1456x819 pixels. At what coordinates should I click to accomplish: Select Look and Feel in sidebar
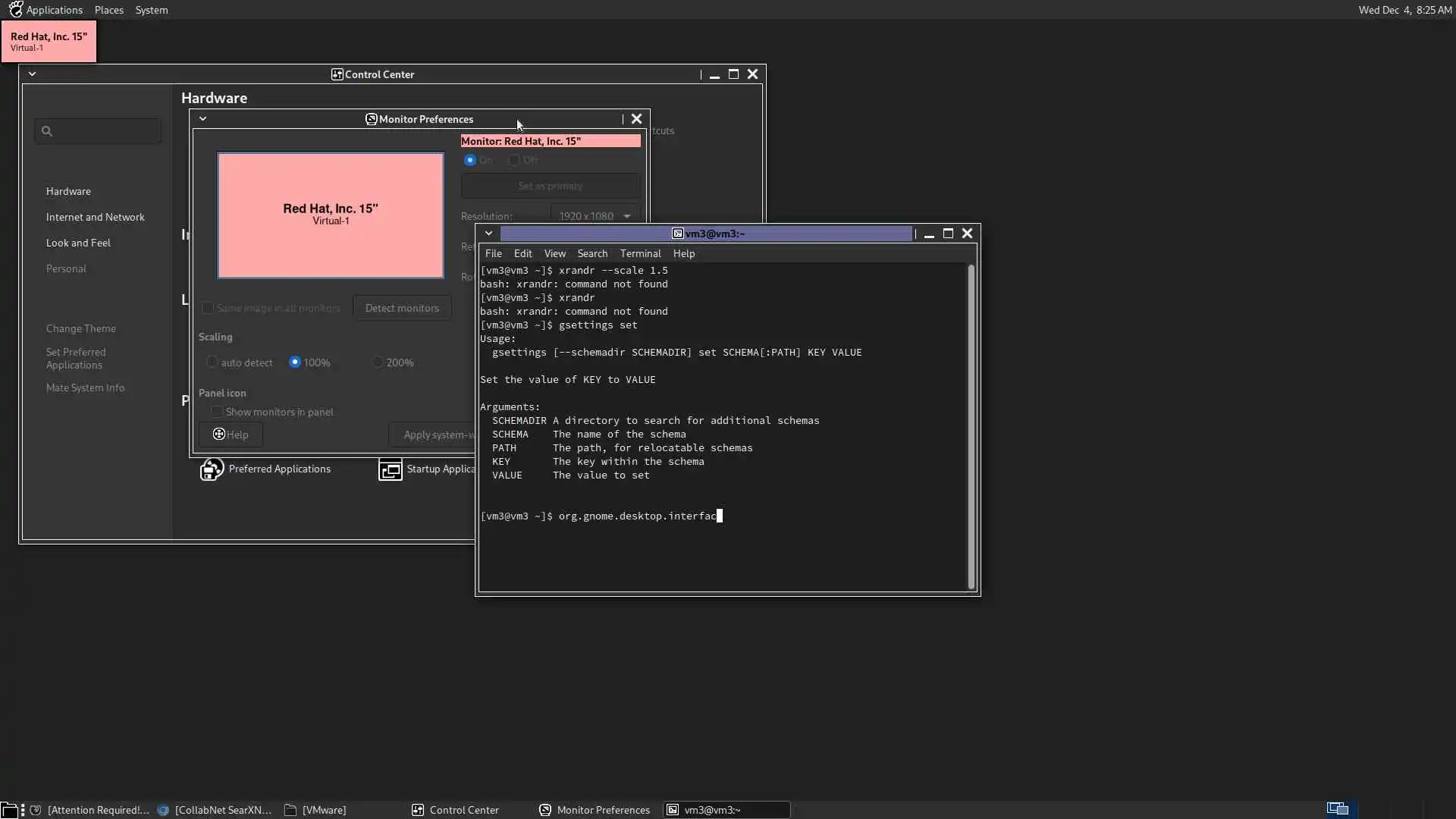[78, 243]
